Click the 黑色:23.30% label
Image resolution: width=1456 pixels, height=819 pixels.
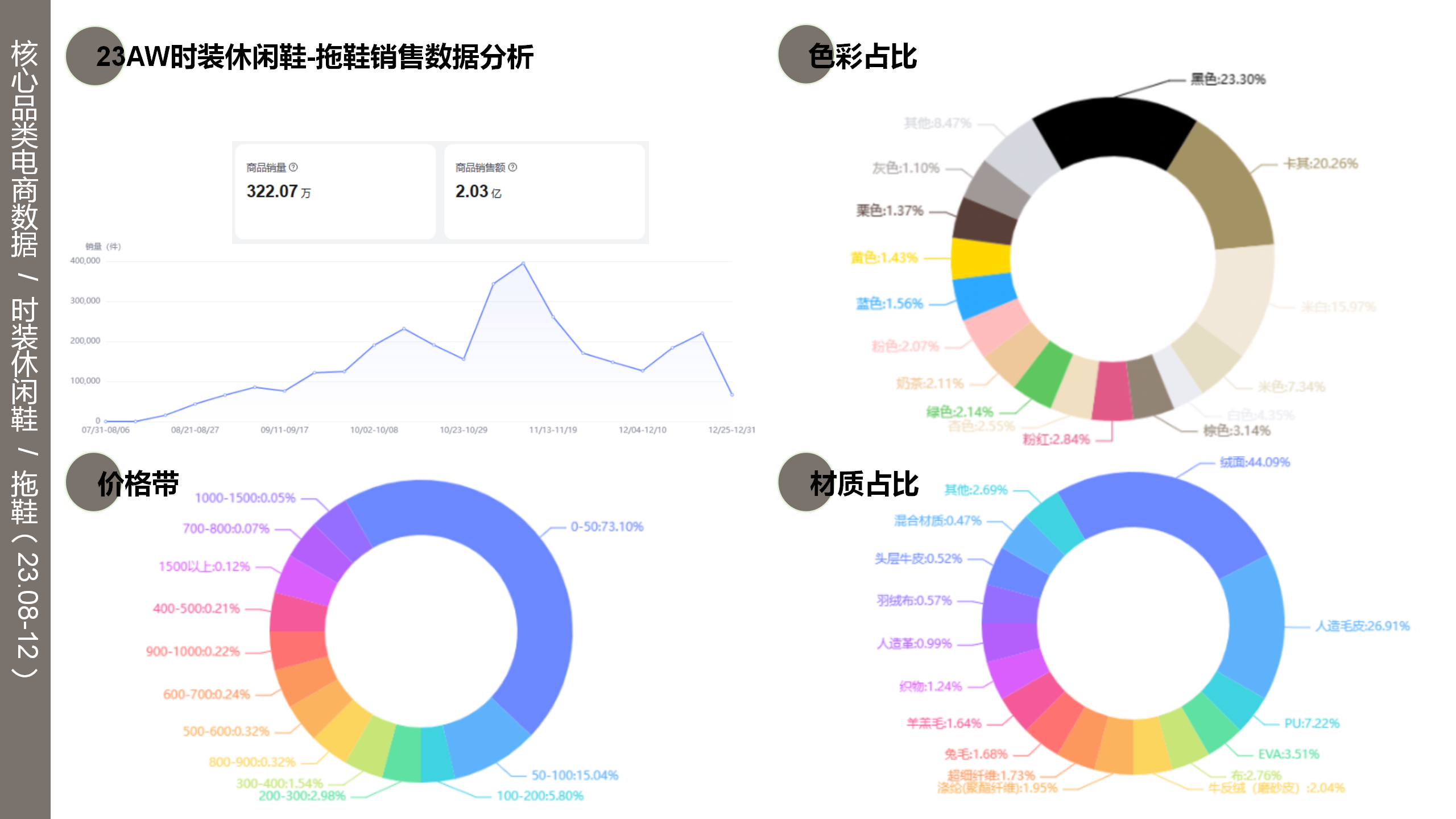tap(1228, 79)
